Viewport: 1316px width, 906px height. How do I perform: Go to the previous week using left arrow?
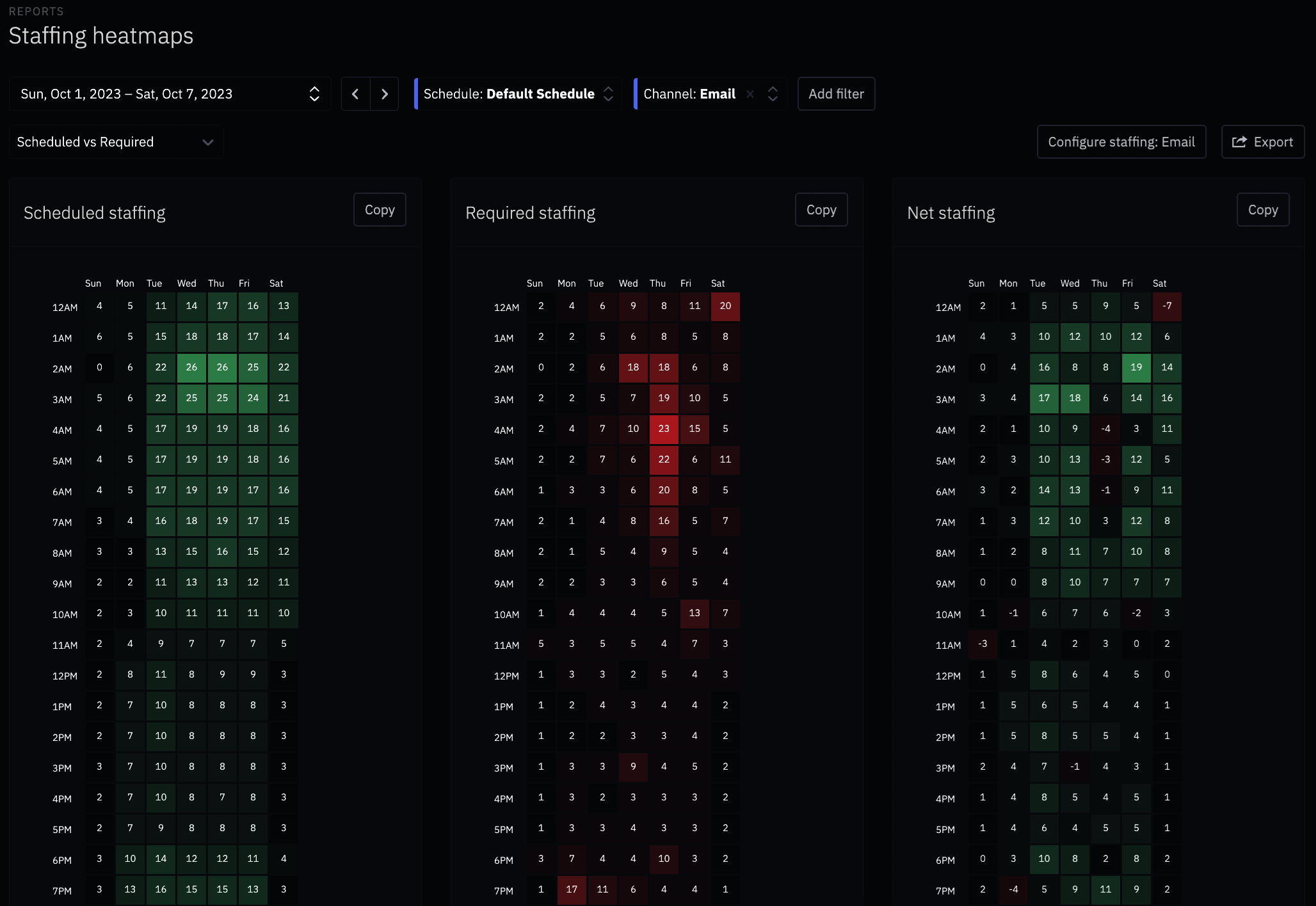(355, 94)
